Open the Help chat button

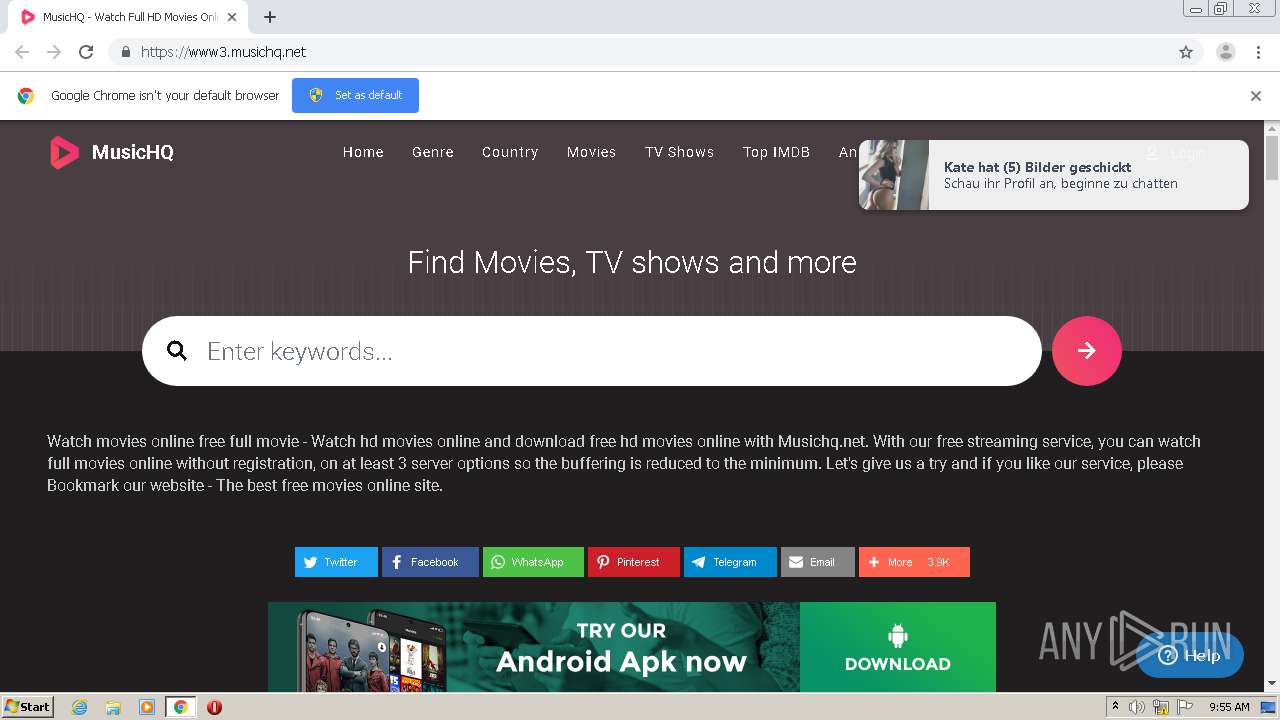point(1190,656)
